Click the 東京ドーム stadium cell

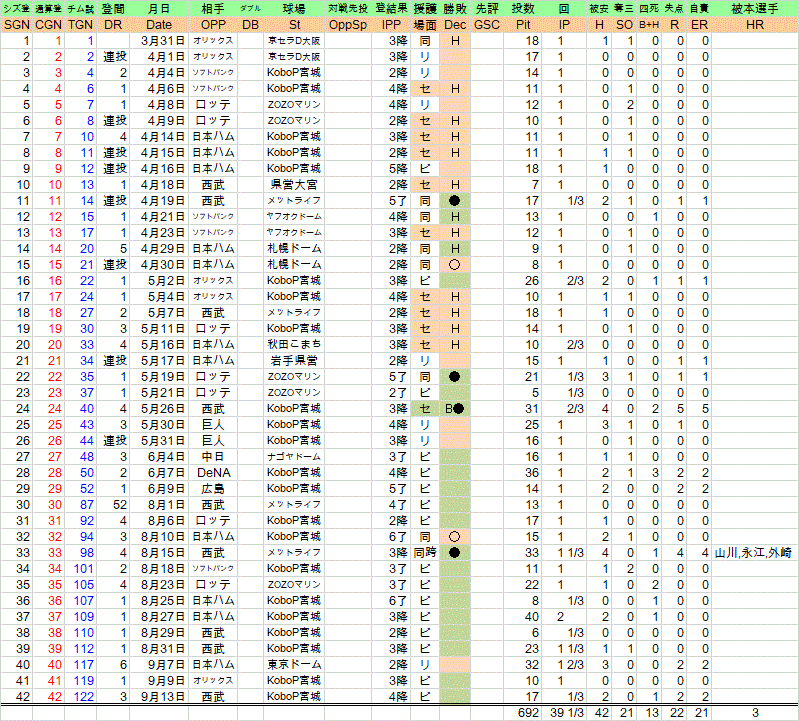coord(294,664)
